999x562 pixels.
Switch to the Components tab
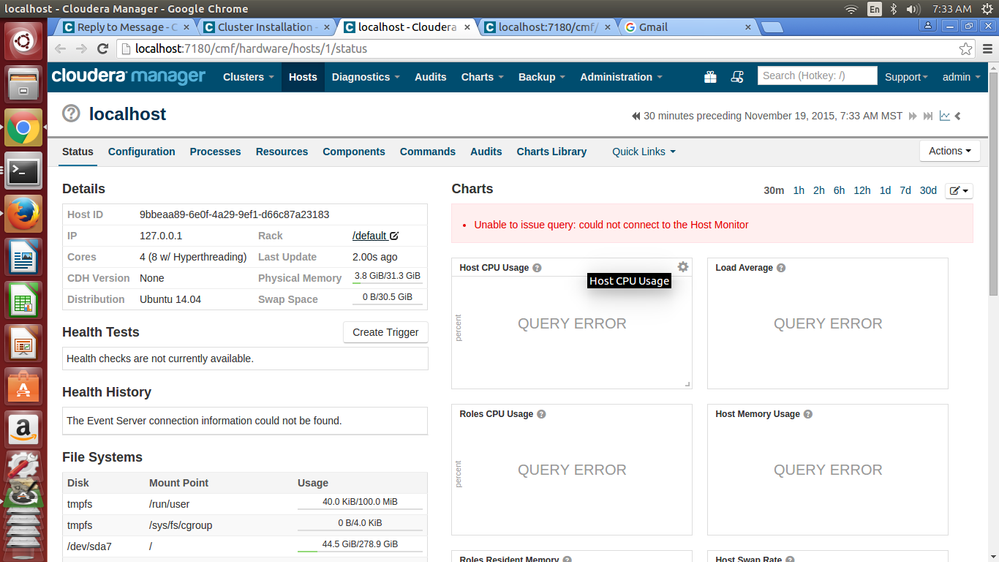tap(354, 152)
